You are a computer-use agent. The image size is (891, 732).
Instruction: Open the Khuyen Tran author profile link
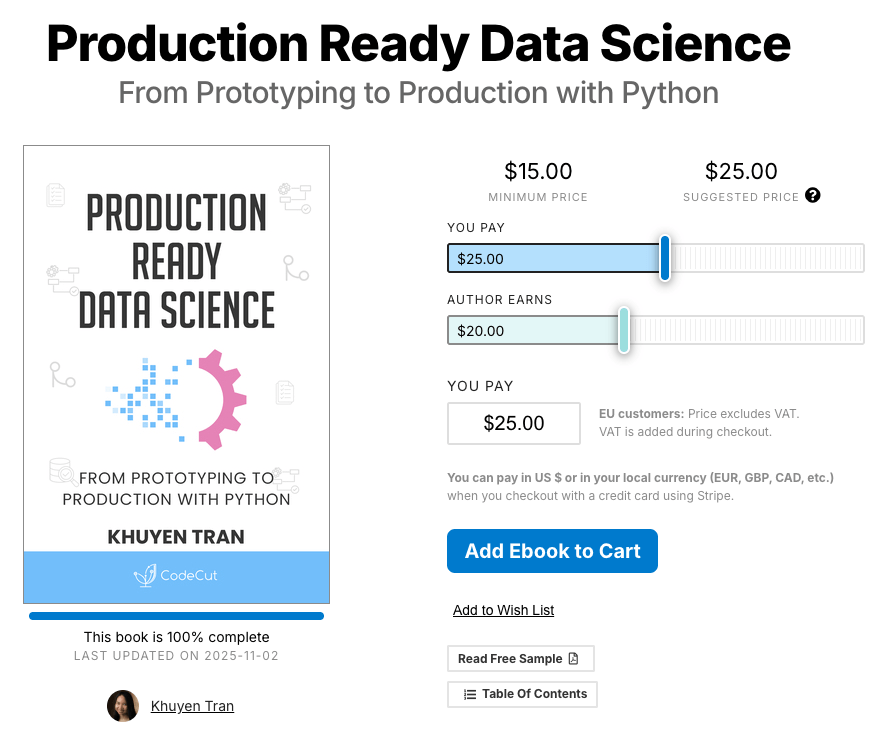(192, 706)
